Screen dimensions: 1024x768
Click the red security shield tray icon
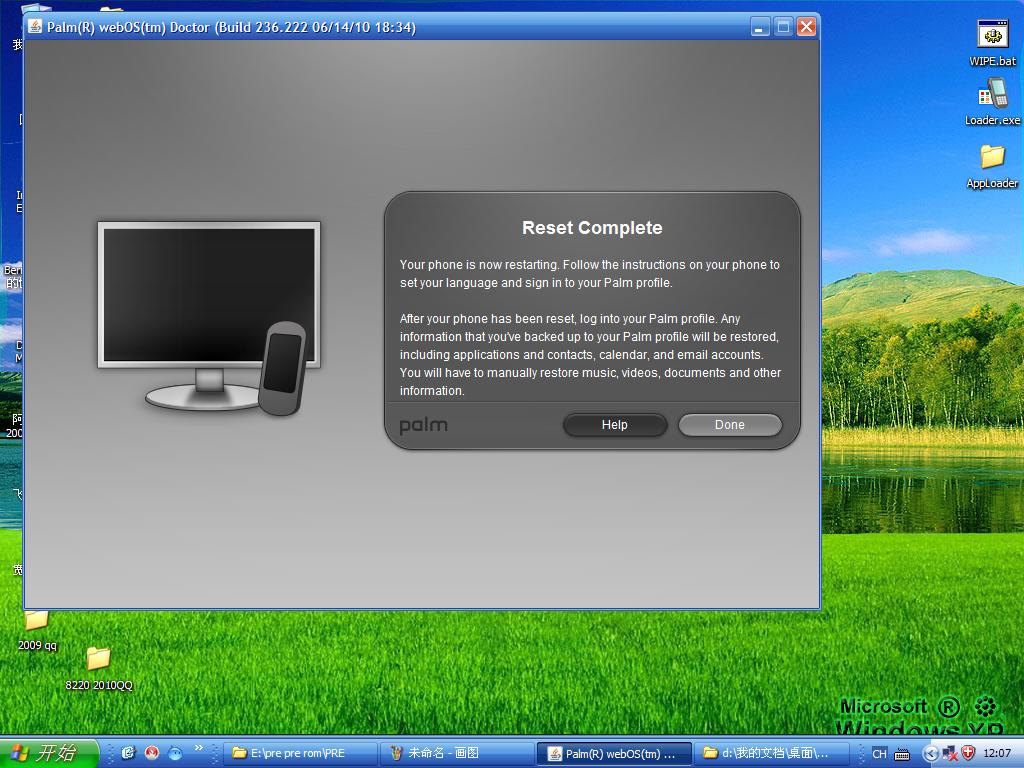point(967,753)
